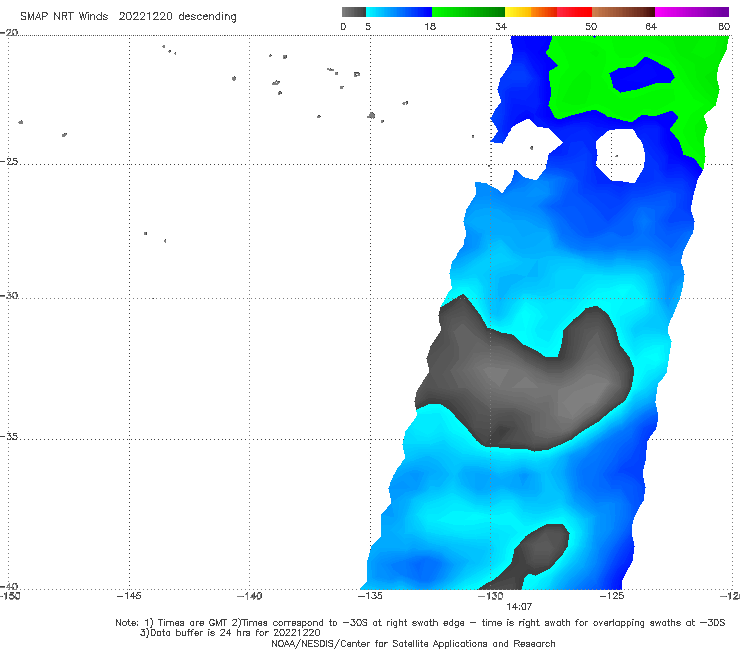Click the longitude label '-145'
The height and width of the screenshot is (650, 740).
coord(129,596)
